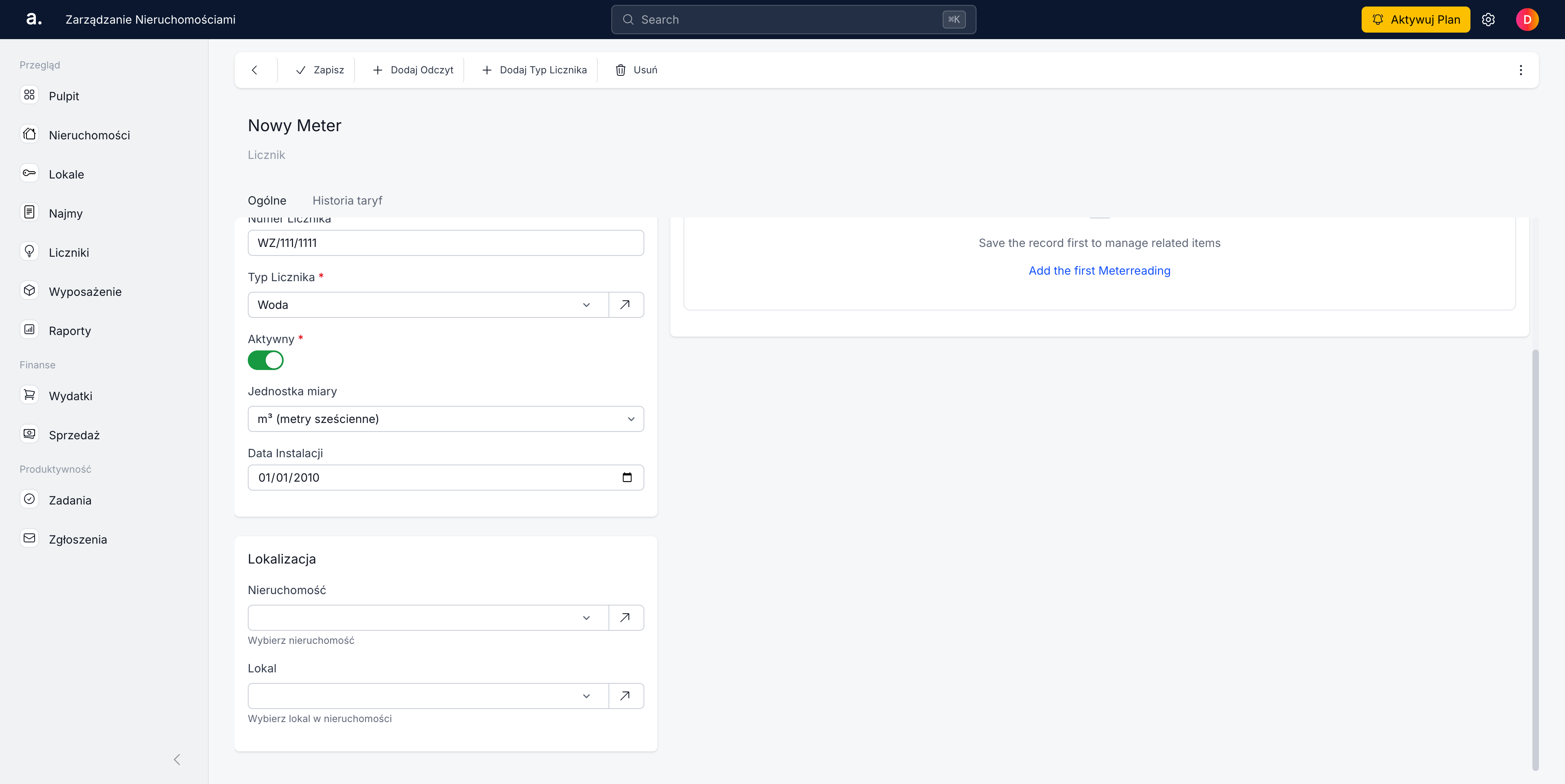Click 'Save the record first' message text
The width and height of the screenshot is (1565, 784).
coord(1099,243)
